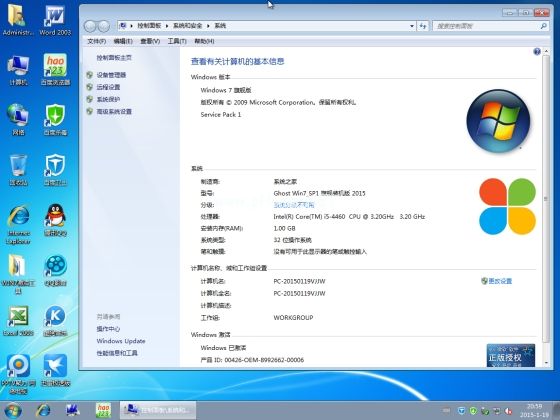Screen dimensions: 560x420
Task: Open Advanced system settings link
Action: point(114,111)
